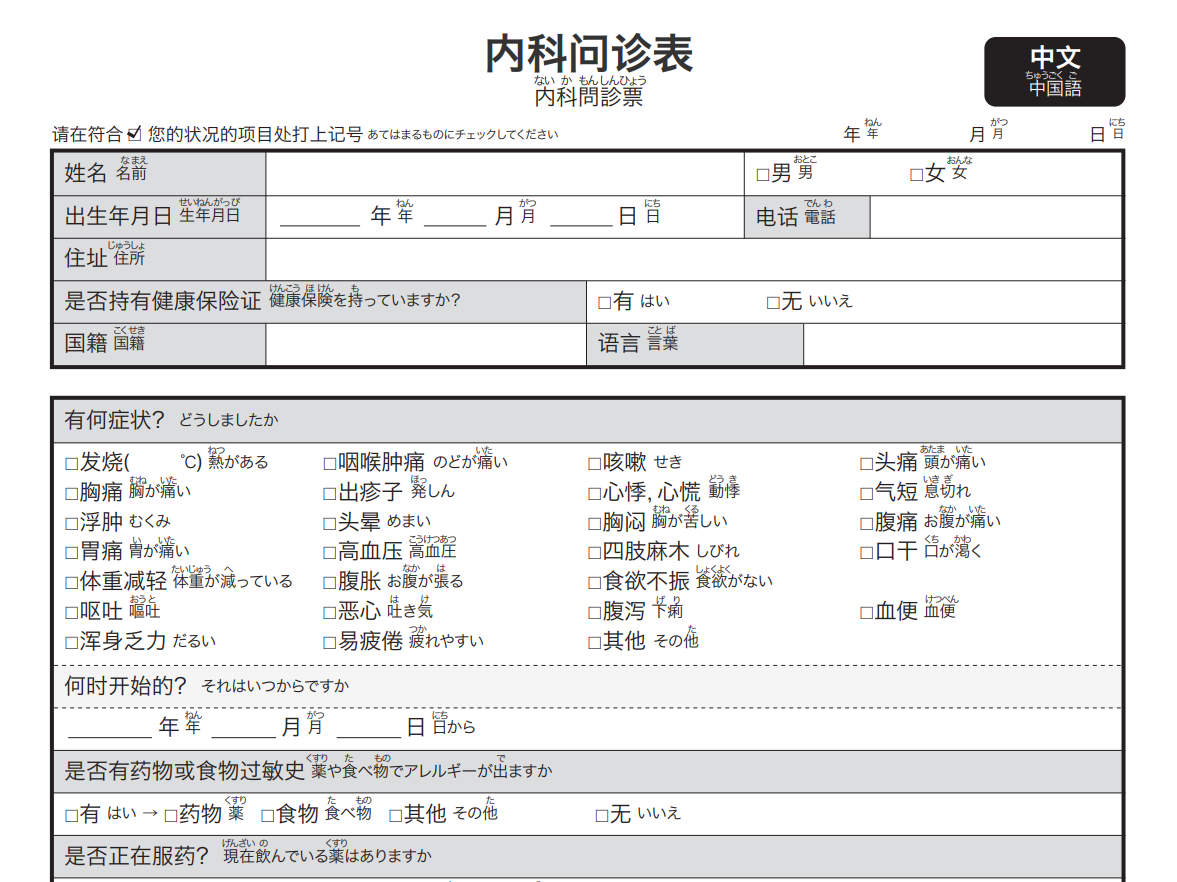This screenshot has width=1177, height=882.
Task: Select the 血便 bloody stool checkbox
Action: 867,613
